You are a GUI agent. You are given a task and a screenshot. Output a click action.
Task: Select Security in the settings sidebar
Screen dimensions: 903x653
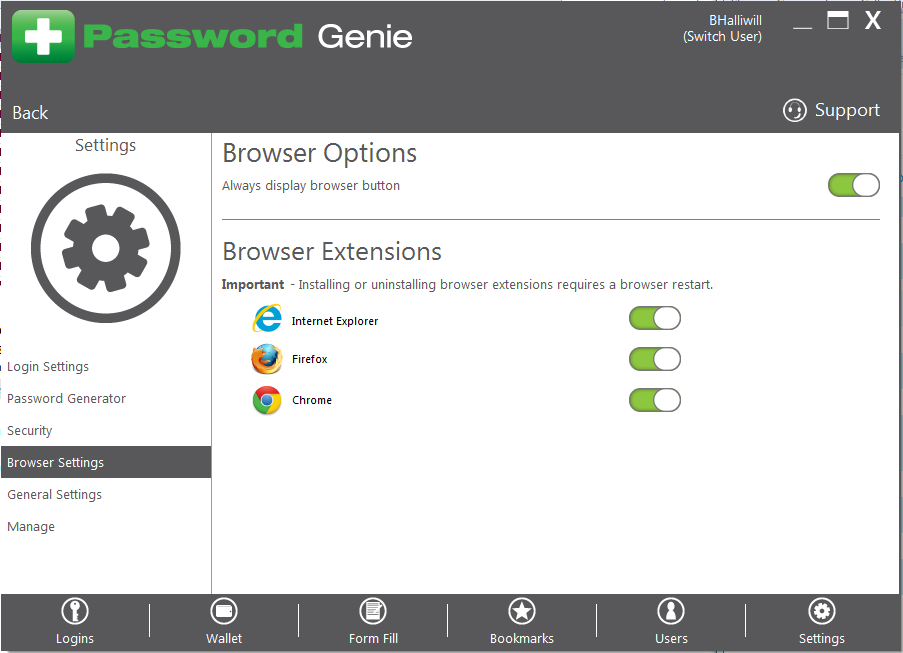tap(106, 431)
